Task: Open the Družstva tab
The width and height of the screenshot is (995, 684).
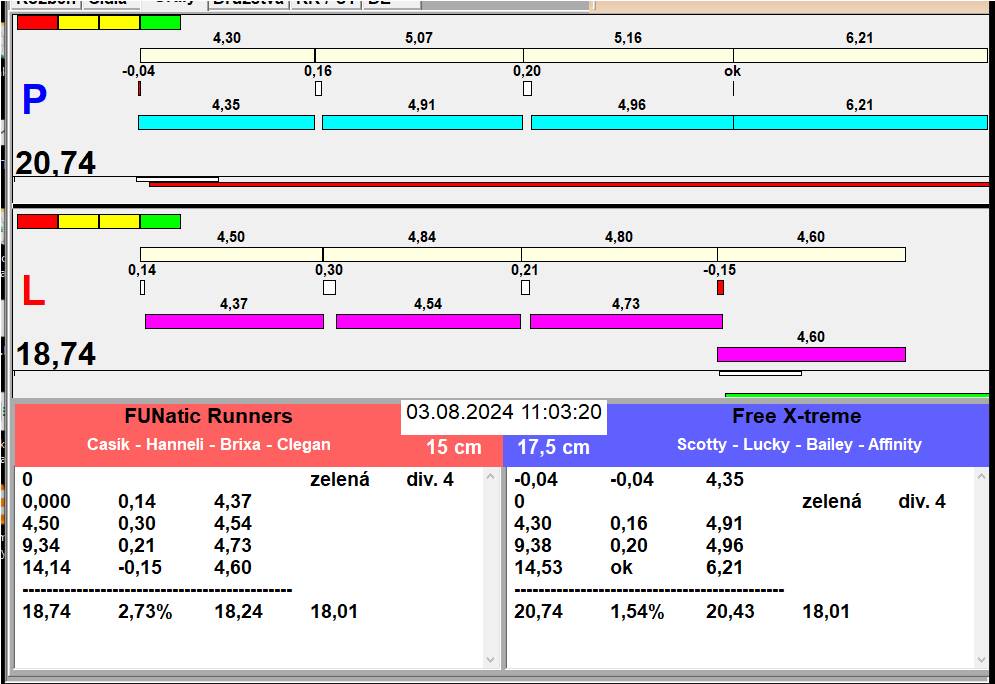Action: (248, 3)
